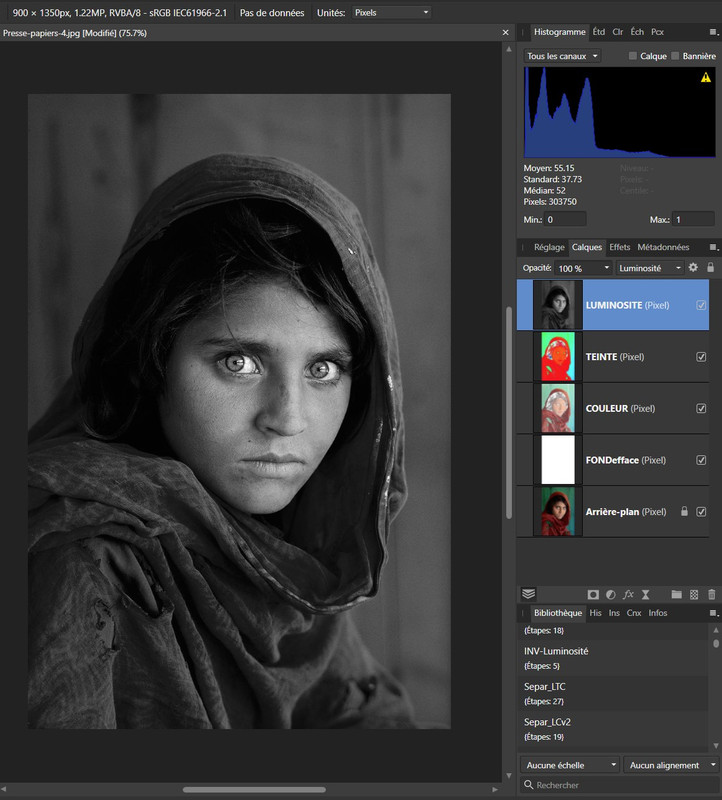Screen dimensions: 722x800
Task: Switch to the Bibliothèque tab
Action: coord(558,613)
